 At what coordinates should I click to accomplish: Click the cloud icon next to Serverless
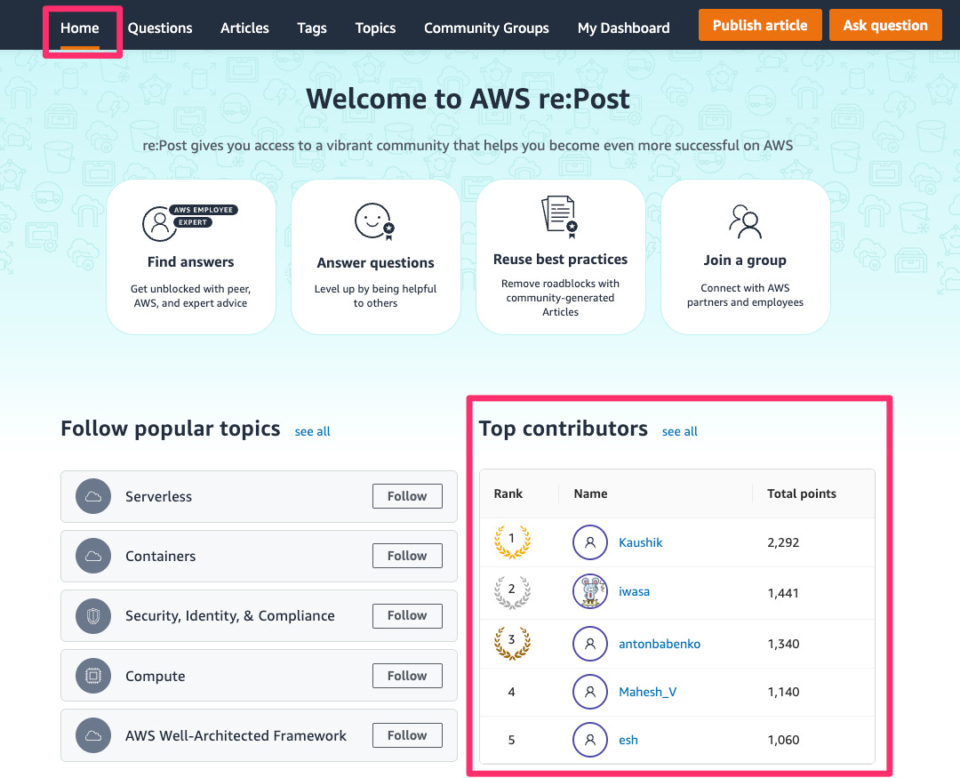(93, 496)
